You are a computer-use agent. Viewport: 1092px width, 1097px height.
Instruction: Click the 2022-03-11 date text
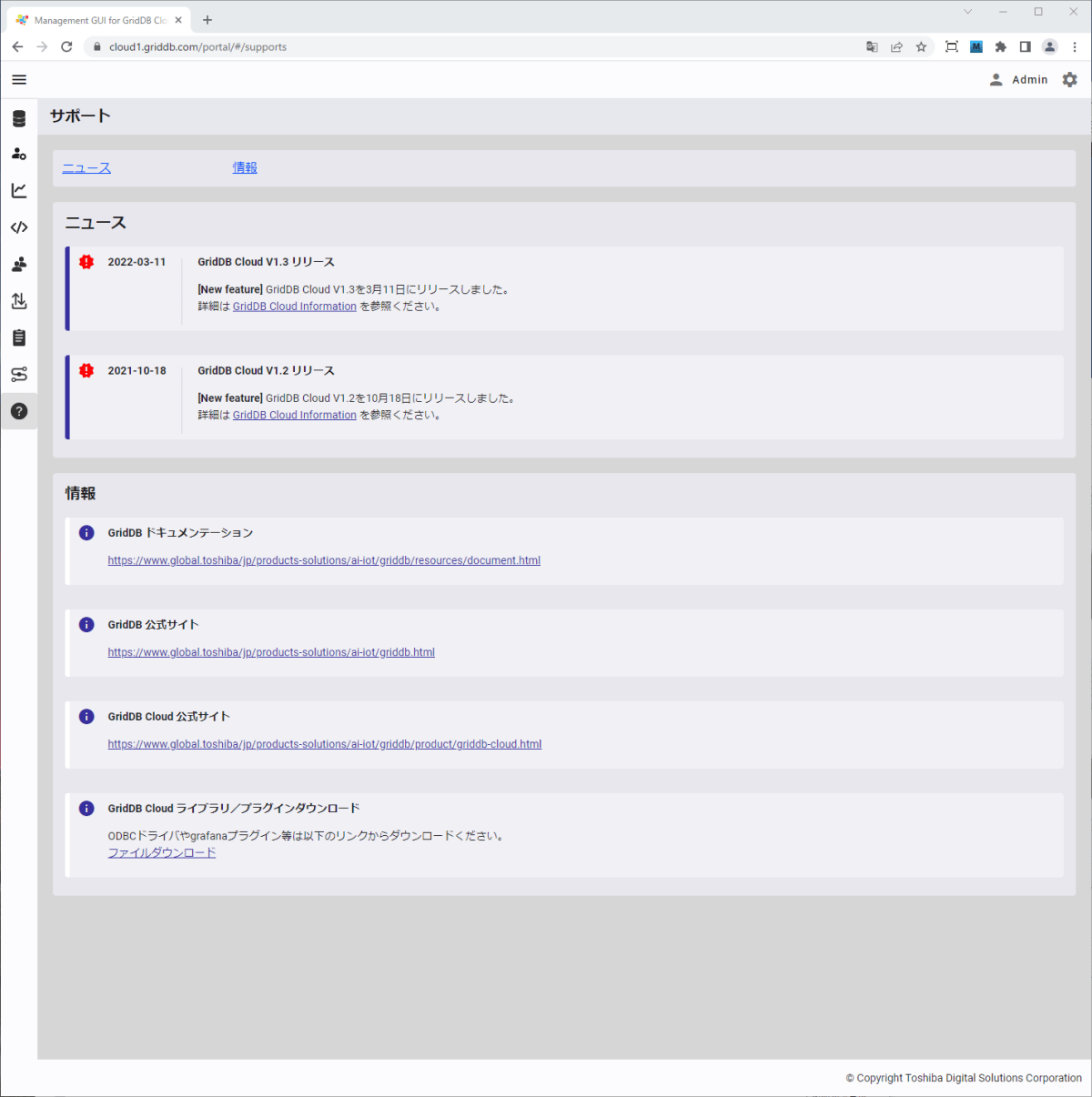pyautogui.click(x=136, y=262)
